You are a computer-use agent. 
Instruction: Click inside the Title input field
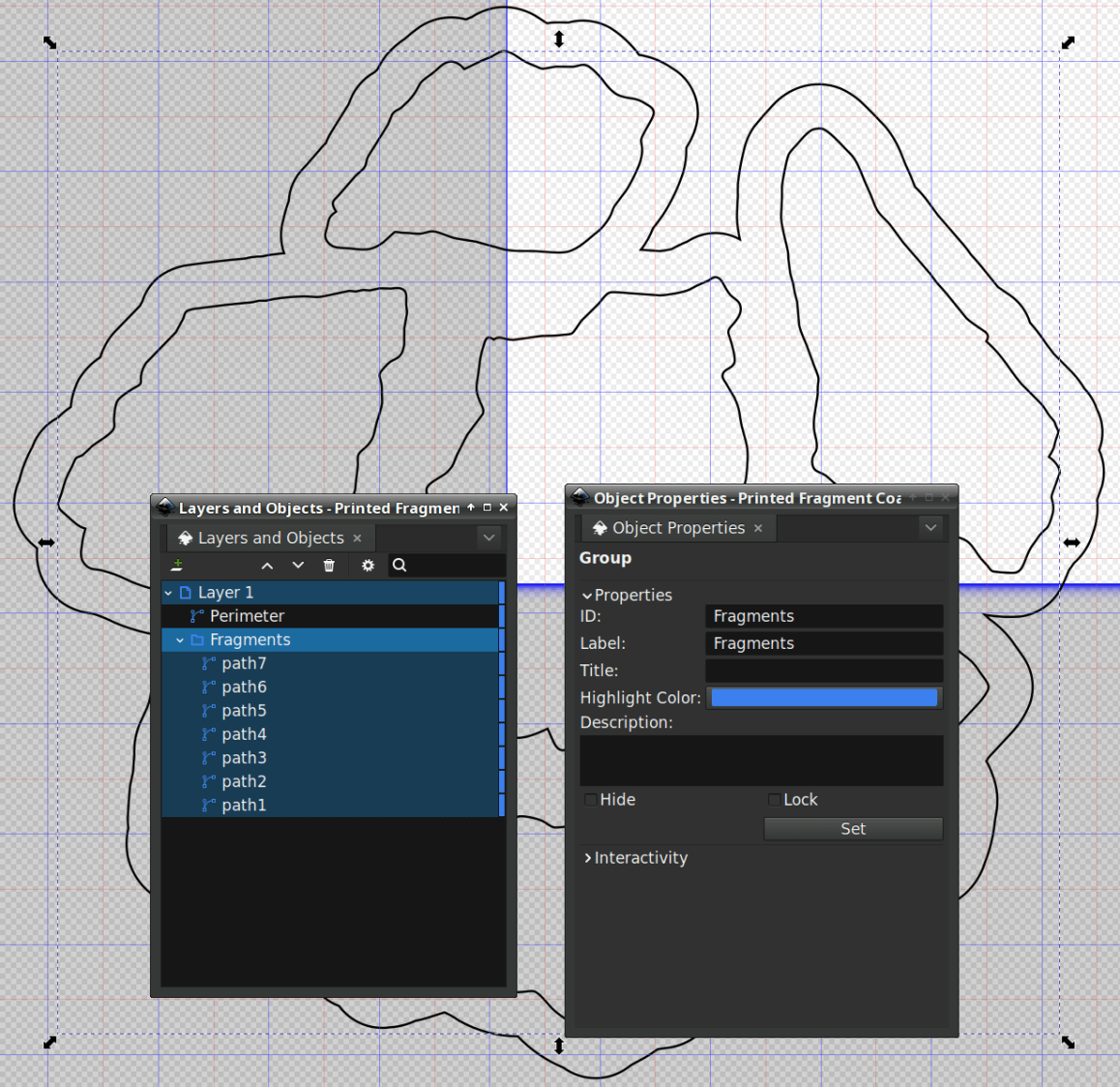[x=824, y=670]
